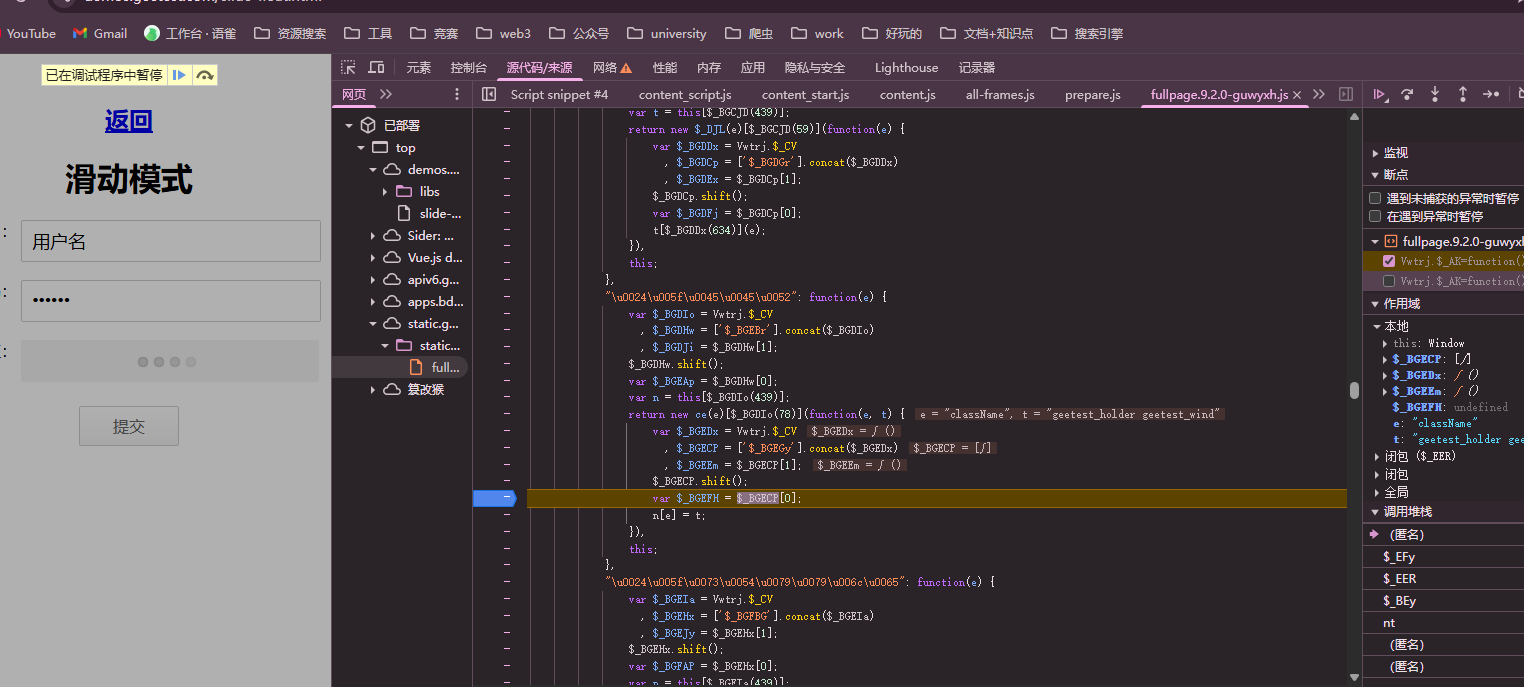
Task: Click the breakpoint marker at the paused line
Action: pos(494,497)
